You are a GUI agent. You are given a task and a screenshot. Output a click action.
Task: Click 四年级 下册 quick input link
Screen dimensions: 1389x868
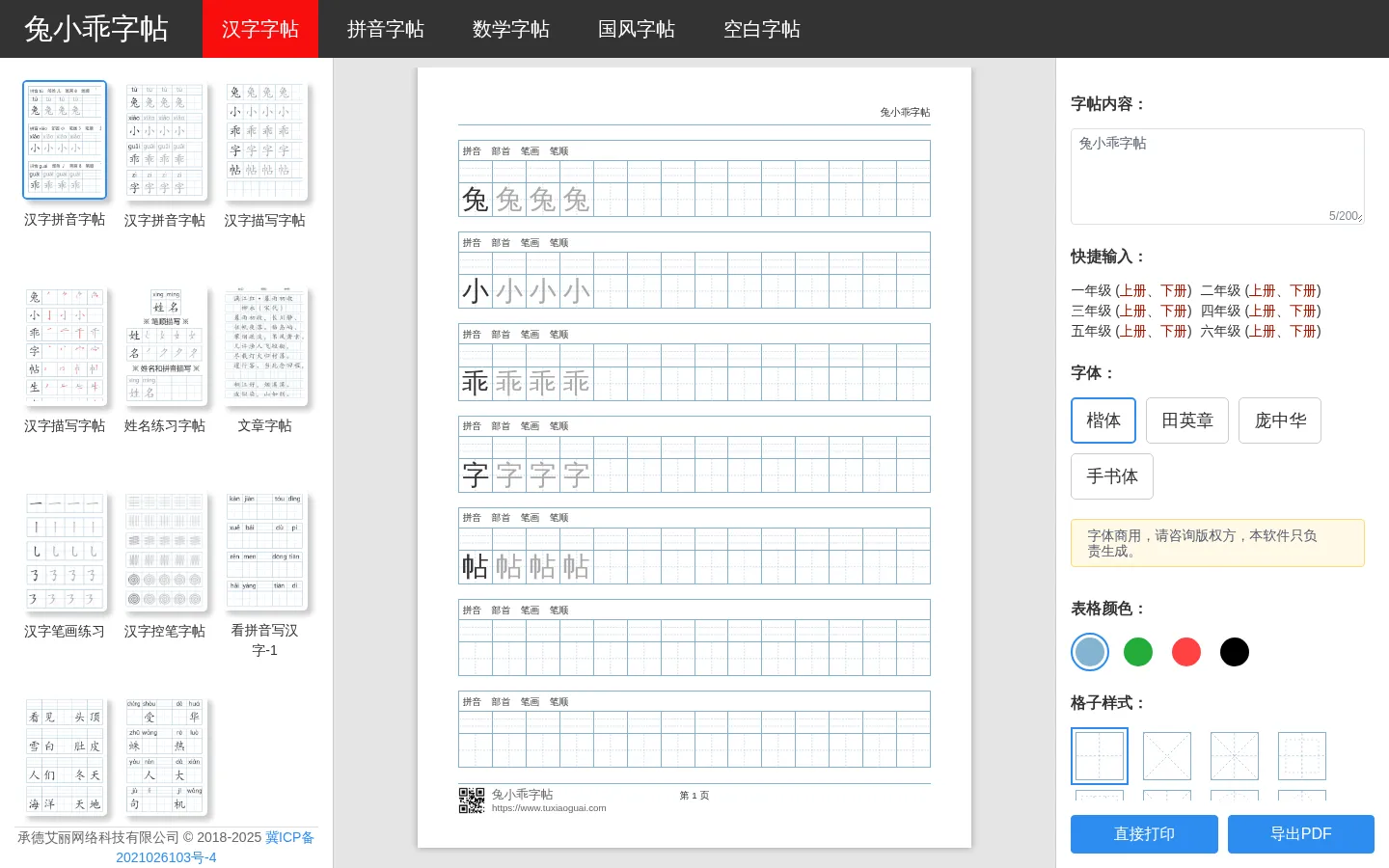pos(1303,311)
